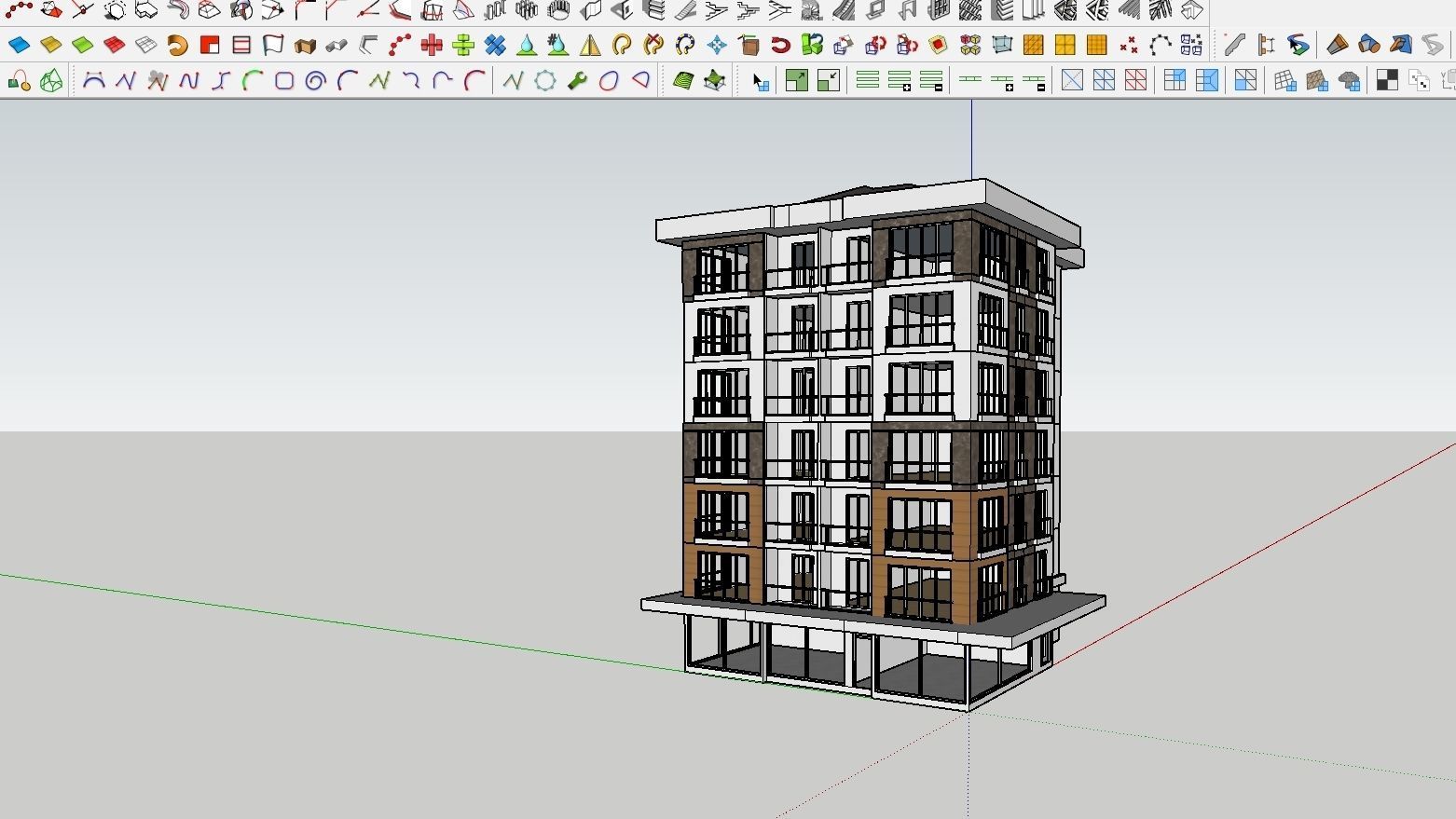
Task: Click the green boxes with blue arrow icon
Action: coord(812,45)
